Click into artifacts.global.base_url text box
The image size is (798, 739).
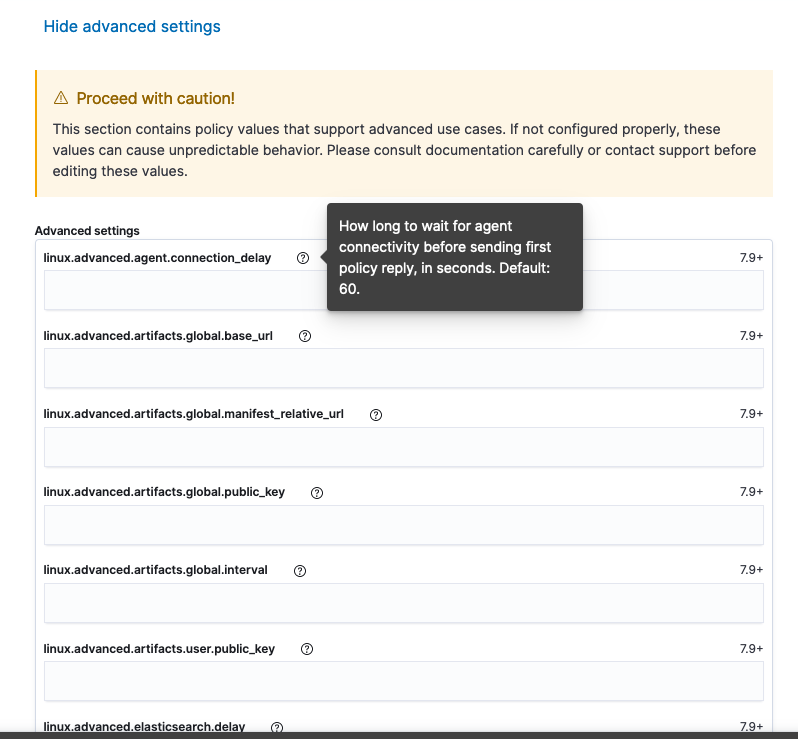[403, 368]
